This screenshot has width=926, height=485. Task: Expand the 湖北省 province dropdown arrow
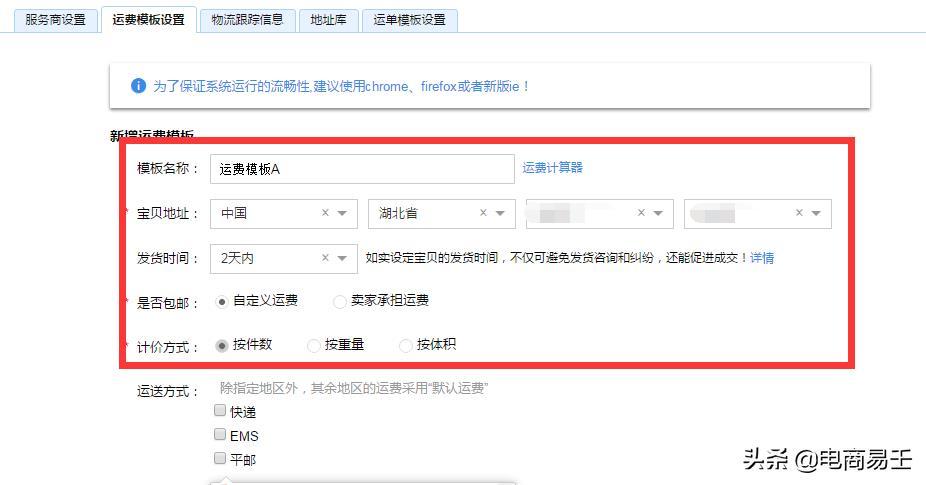click(x=500, y=213)
